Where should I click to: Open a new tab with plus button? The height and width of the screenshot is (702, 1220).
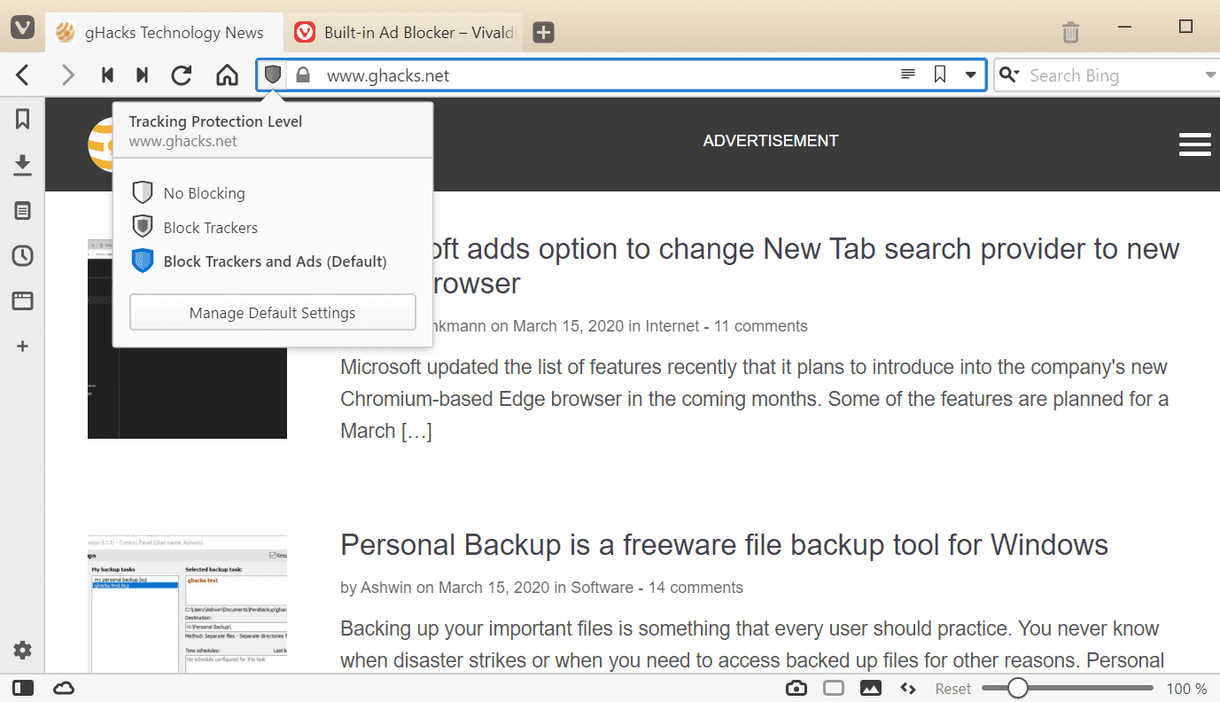pos(543,33)
